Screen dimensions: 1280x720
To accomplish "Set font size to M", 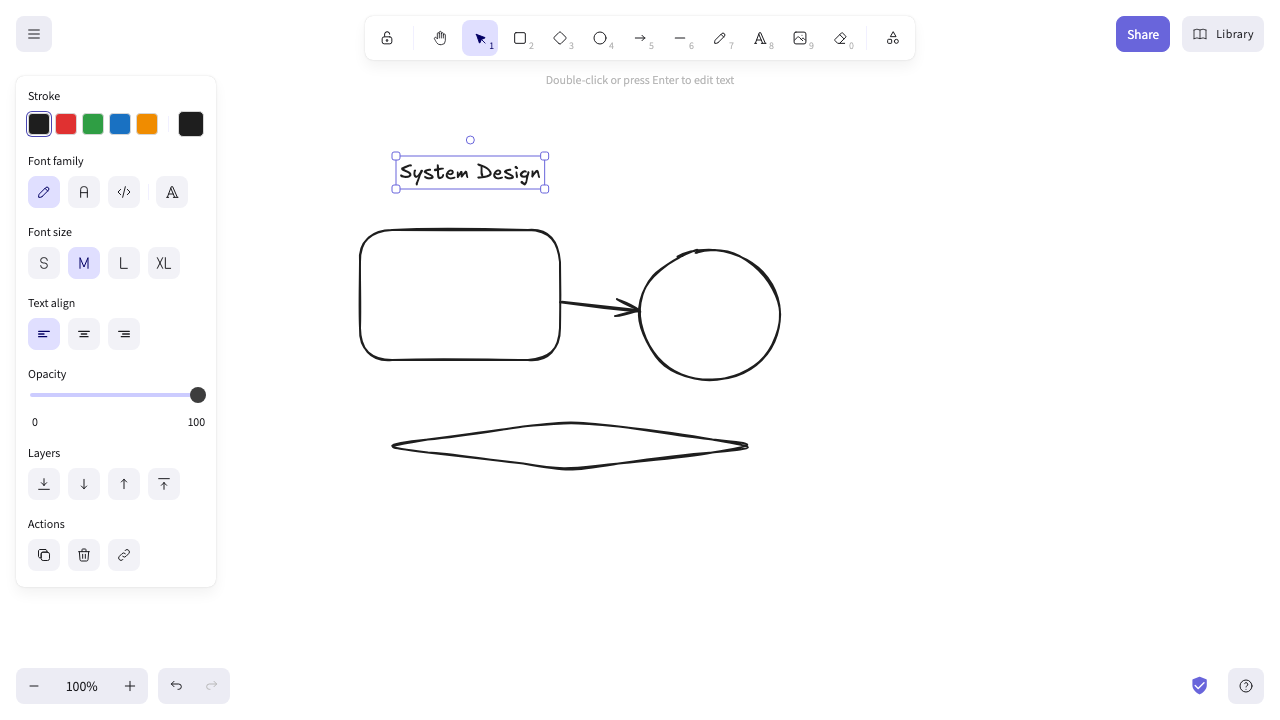I will coord(84,263).
